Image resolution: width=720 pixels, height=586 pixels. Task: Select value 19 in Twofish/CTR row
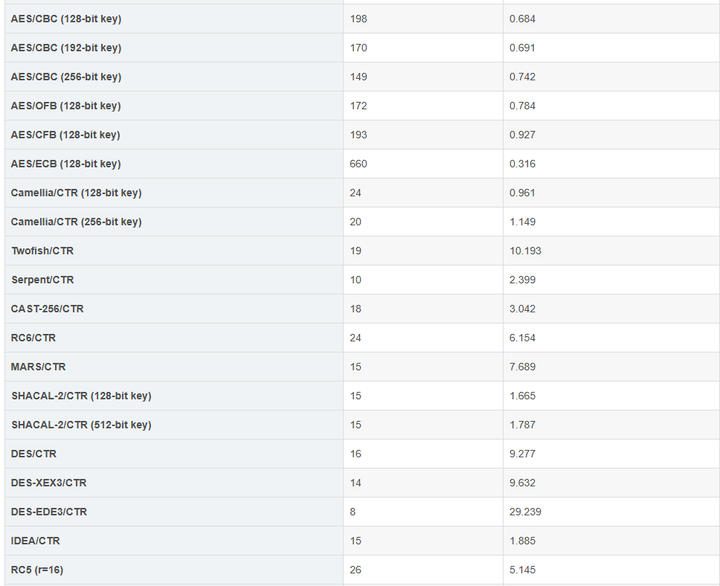point(355,251)
